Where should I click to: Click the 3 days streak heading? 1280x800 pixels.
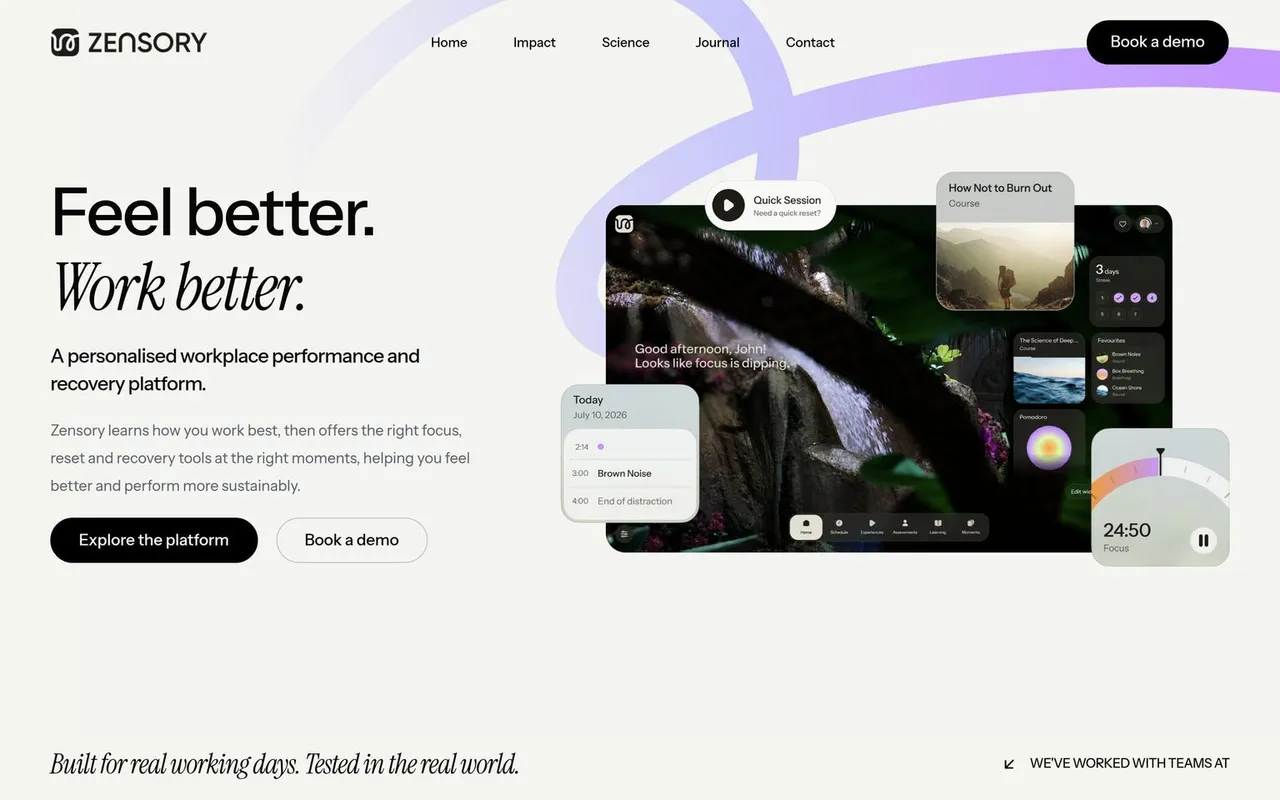pyautogui.click(x=1107, y=270)
